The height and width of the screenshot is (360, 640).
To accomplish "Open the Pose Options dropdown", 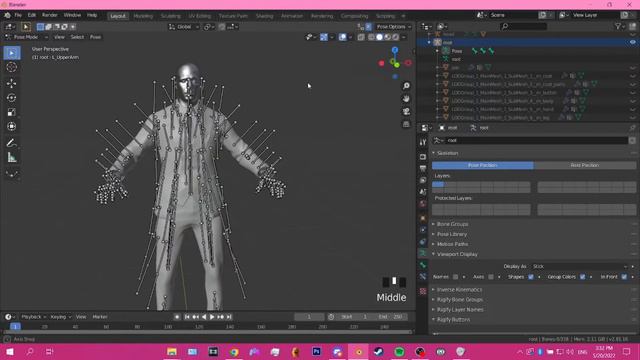I will (x=394, y=27).
